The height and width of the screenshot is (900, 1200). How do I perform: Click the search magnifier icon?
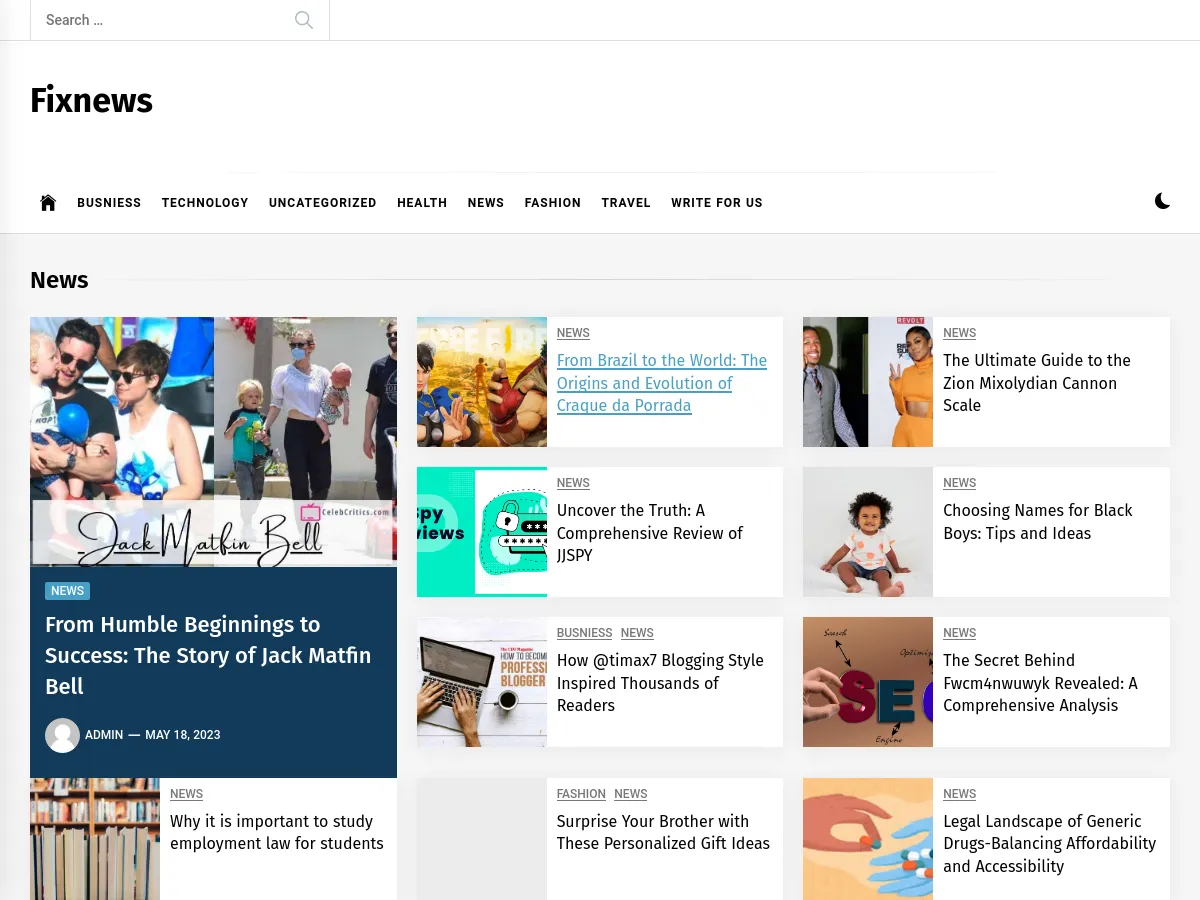(x=304, y=20)
